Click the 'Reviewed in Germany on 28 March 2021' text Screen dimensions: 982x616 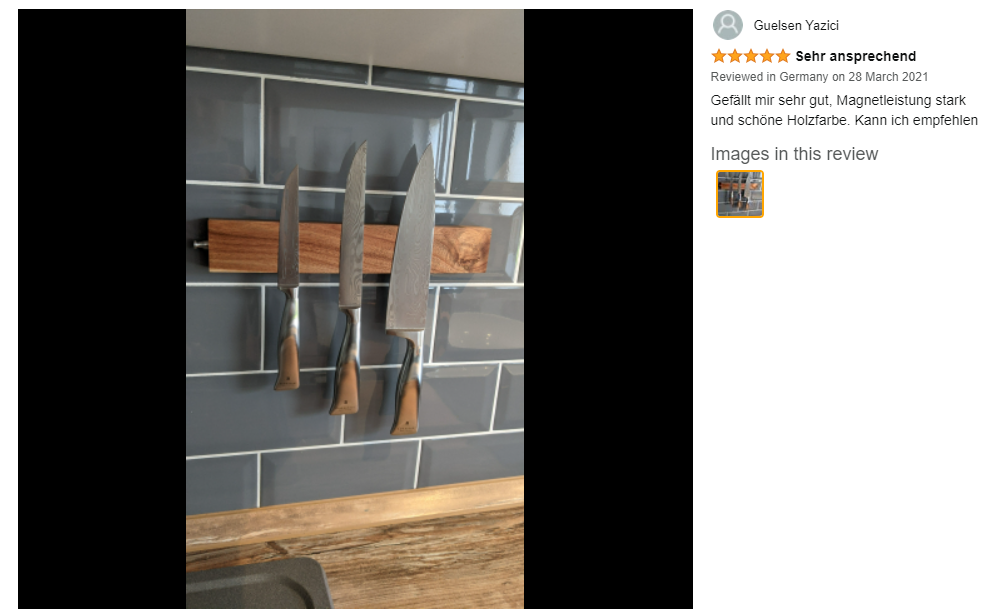point(819,77)
